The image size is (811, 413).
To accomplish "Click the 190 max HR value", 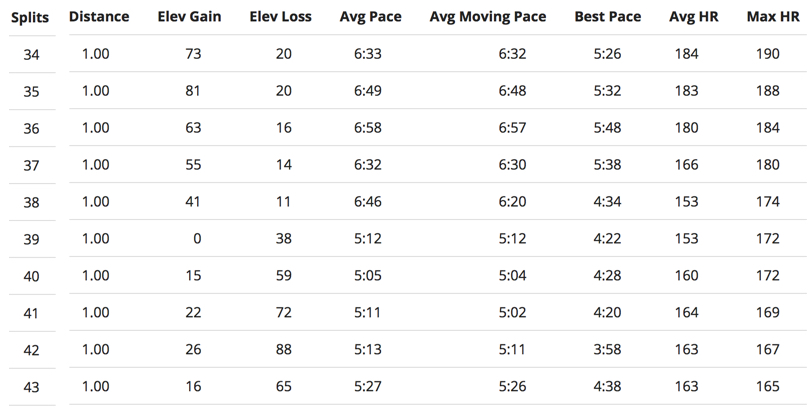I will click(x=769, y=54).
